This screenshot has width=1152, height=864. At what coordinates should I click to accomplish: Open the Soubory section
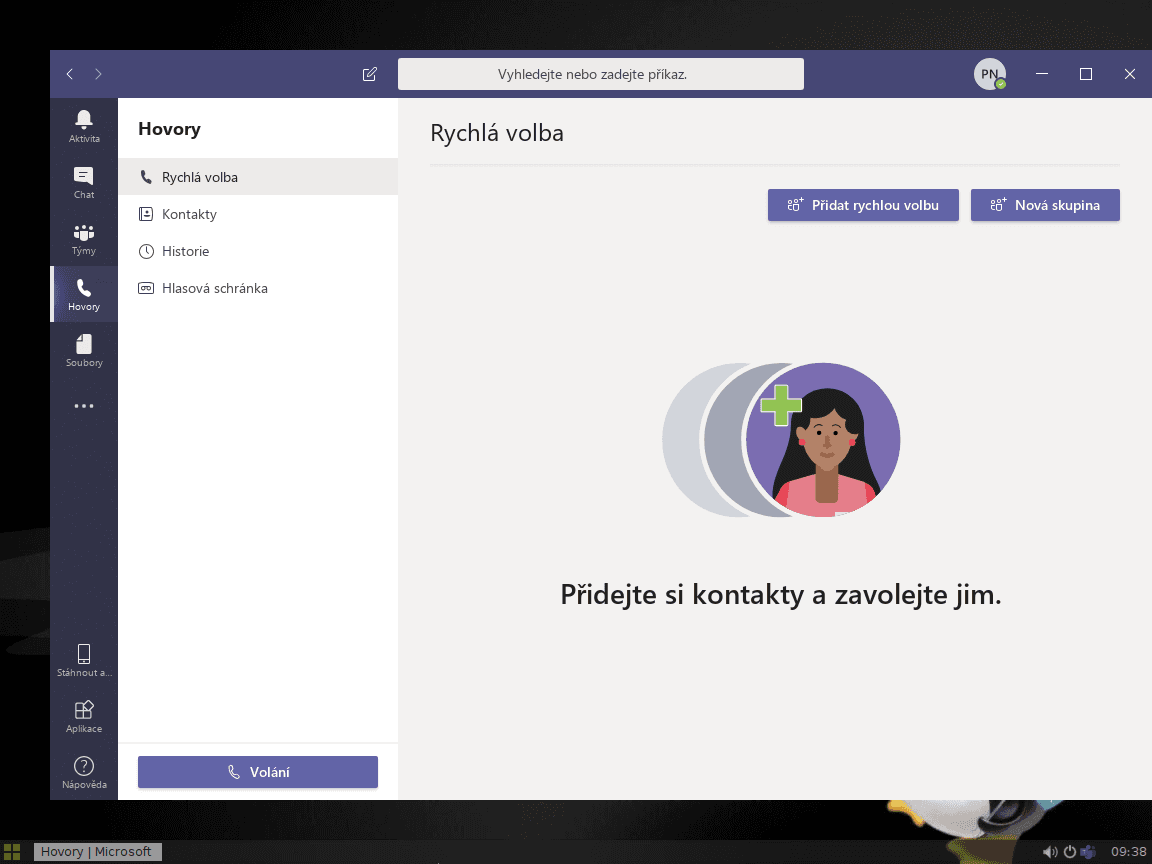pyautogui.click(x=83, y=349)
